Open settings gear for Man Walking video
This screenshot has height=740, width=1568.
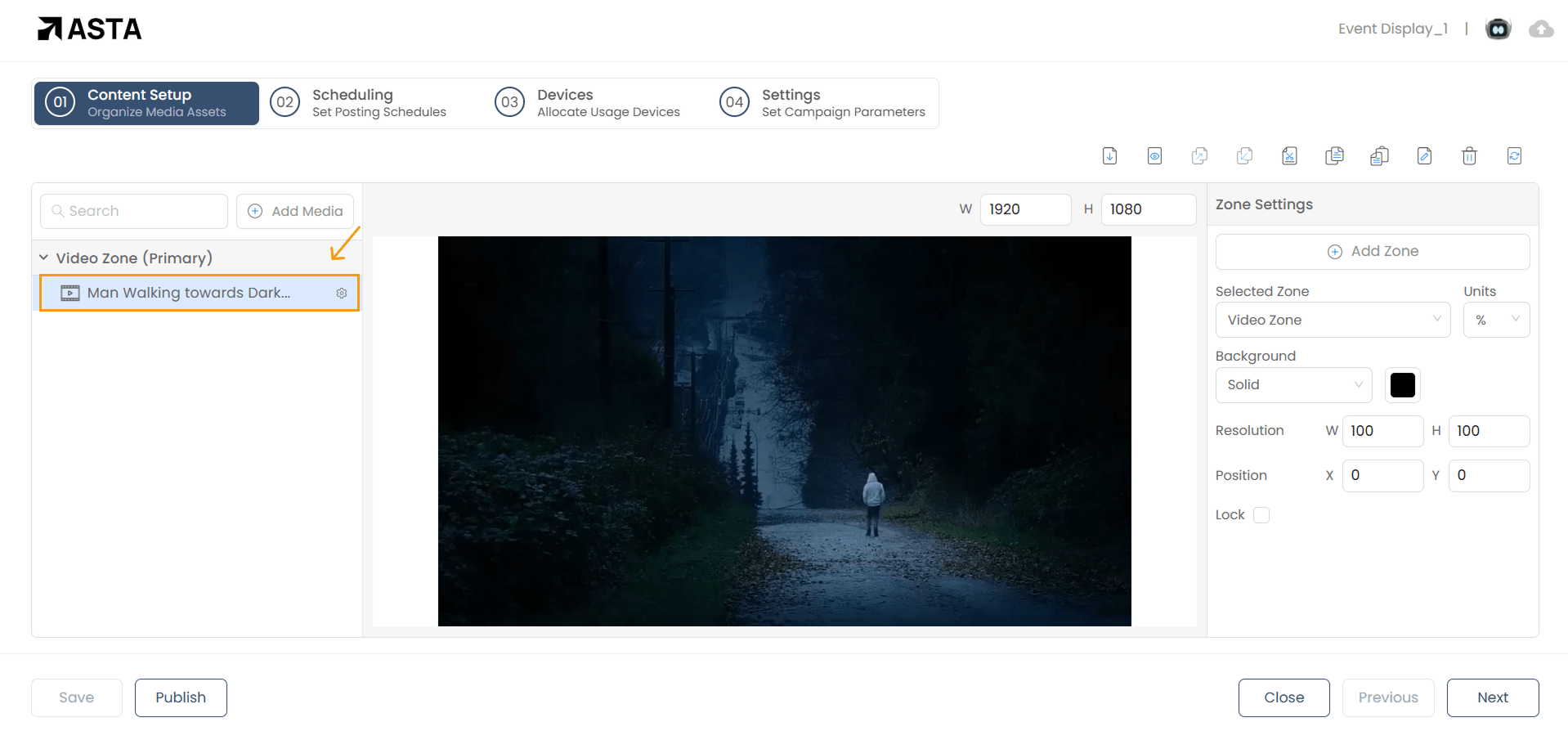coord(342,293)
